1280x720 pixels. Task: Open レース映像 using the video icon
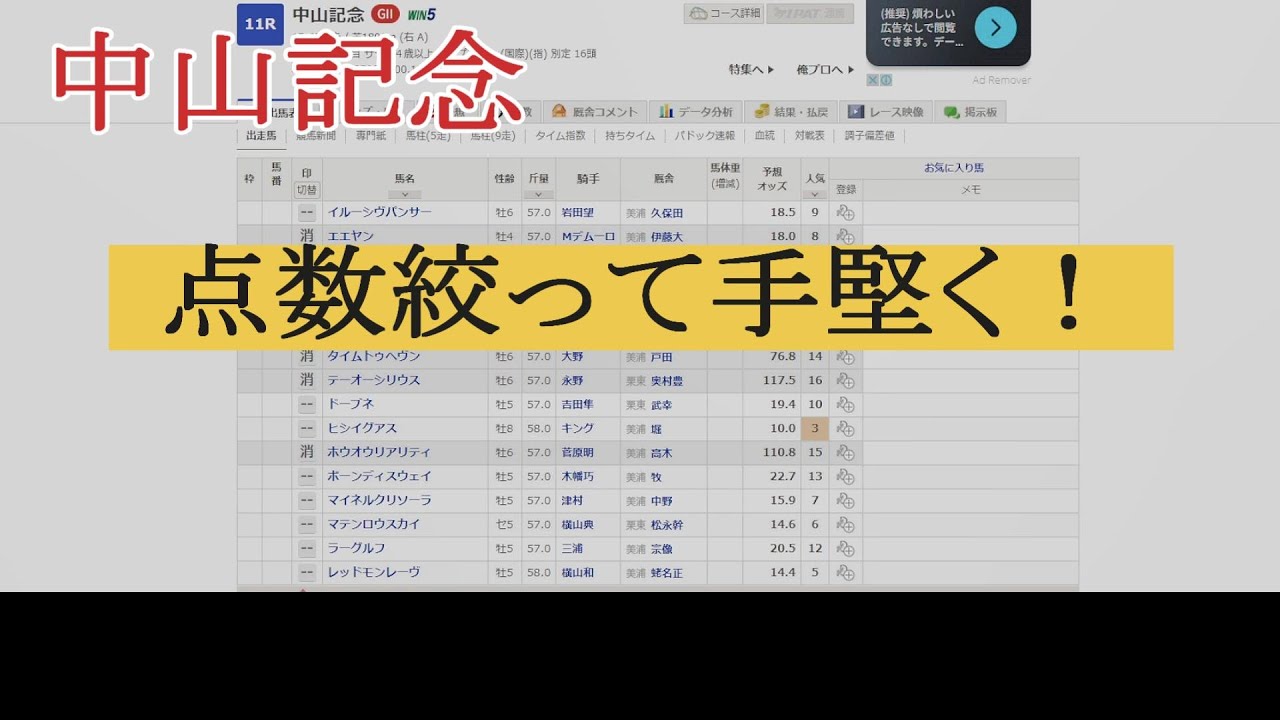tap(858, 111)
